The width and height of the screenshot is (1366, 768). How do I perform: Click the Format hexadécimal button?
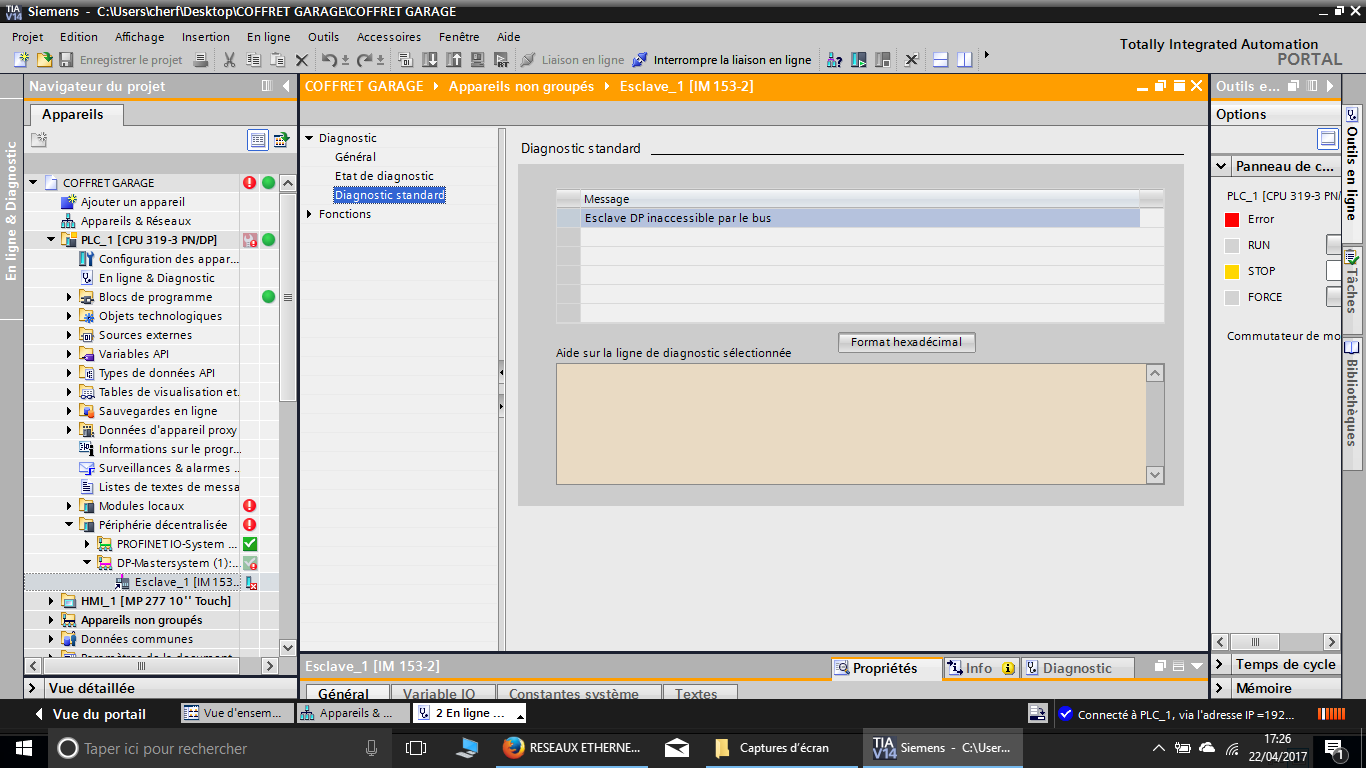point(906,342)
